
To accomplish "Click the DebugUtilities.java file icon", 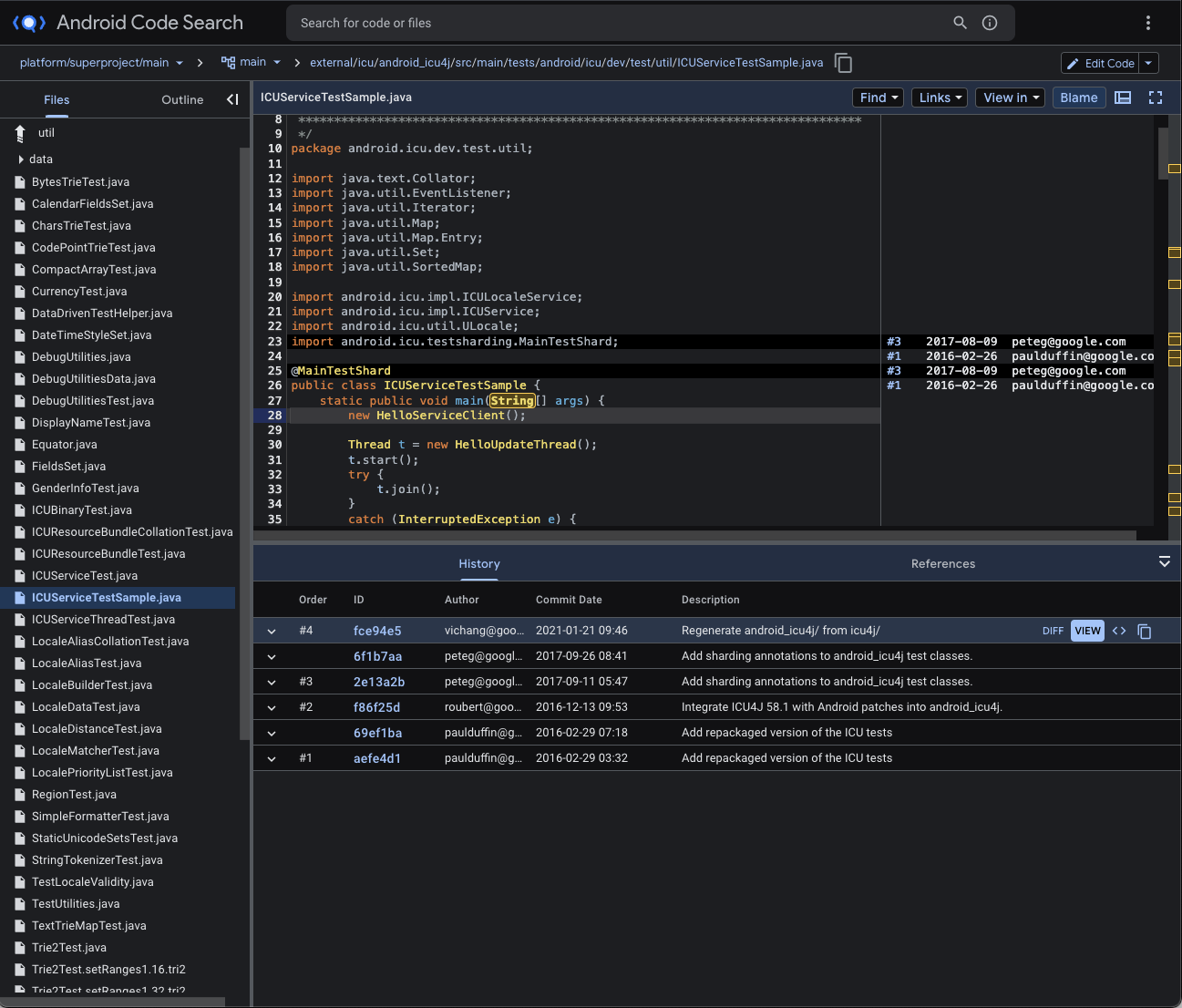I will [20, 357].
